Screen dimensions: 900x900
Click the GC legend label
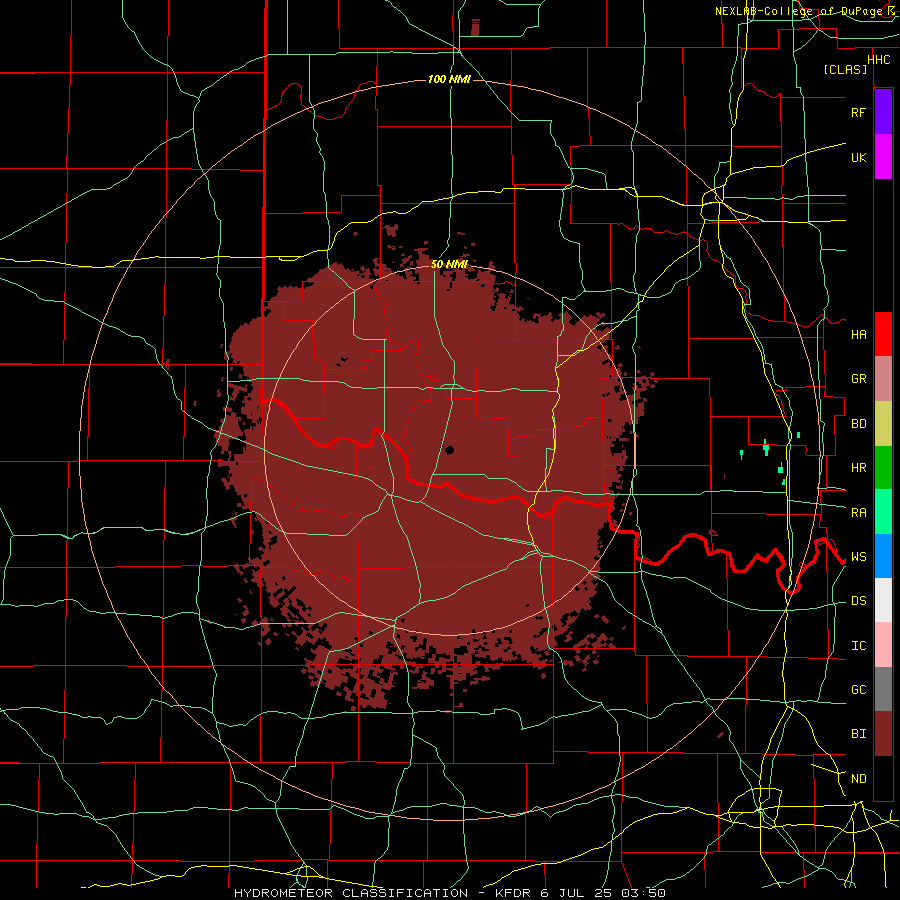858,690
